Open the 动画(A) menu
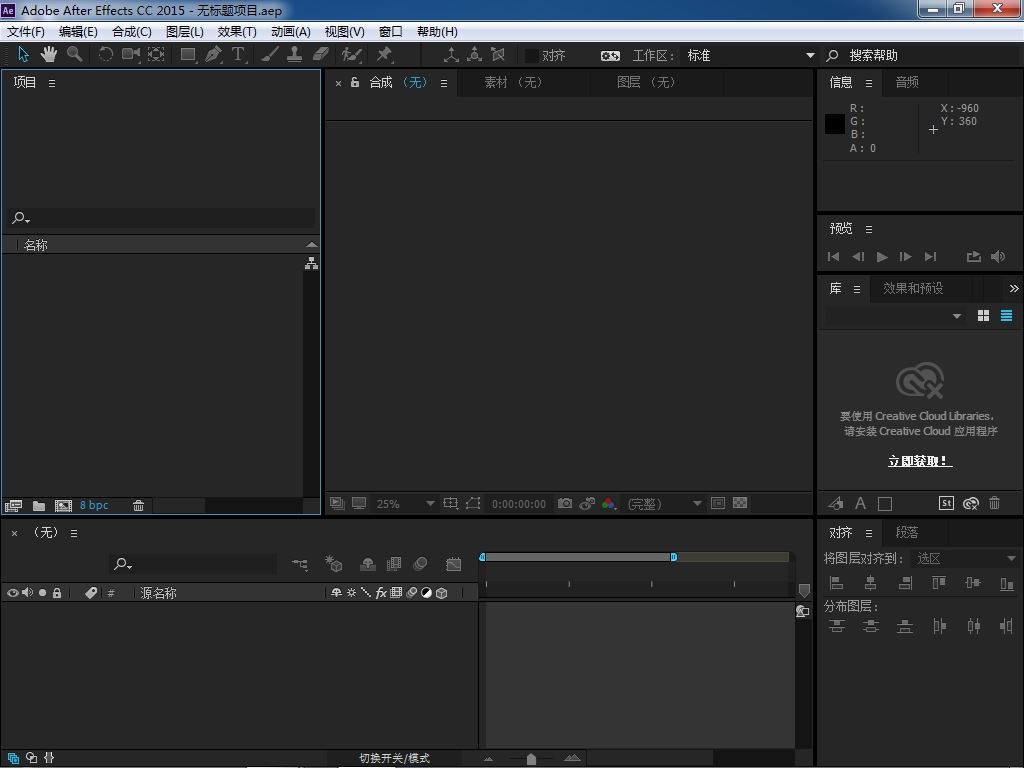The width and height of the screenshot is (1024, 768). click(291, 31)
